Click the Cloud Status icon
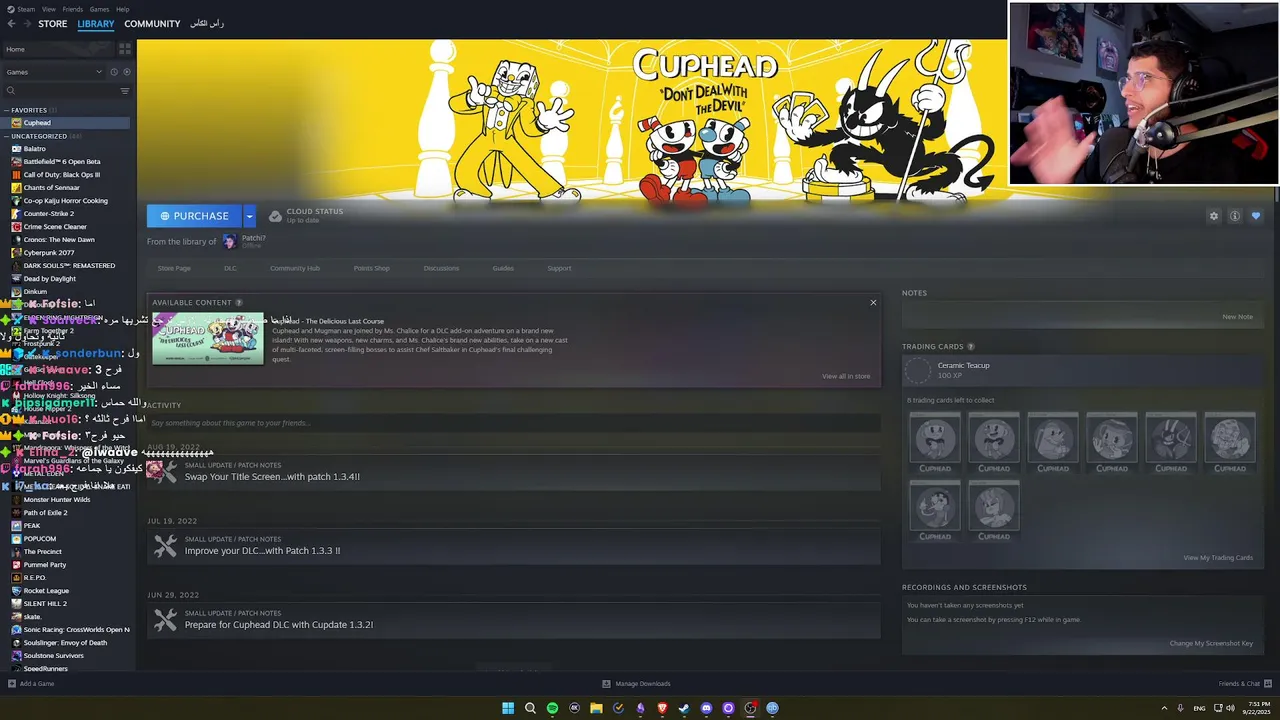Viewport: 1280px width, 720px height. [275, 216]
